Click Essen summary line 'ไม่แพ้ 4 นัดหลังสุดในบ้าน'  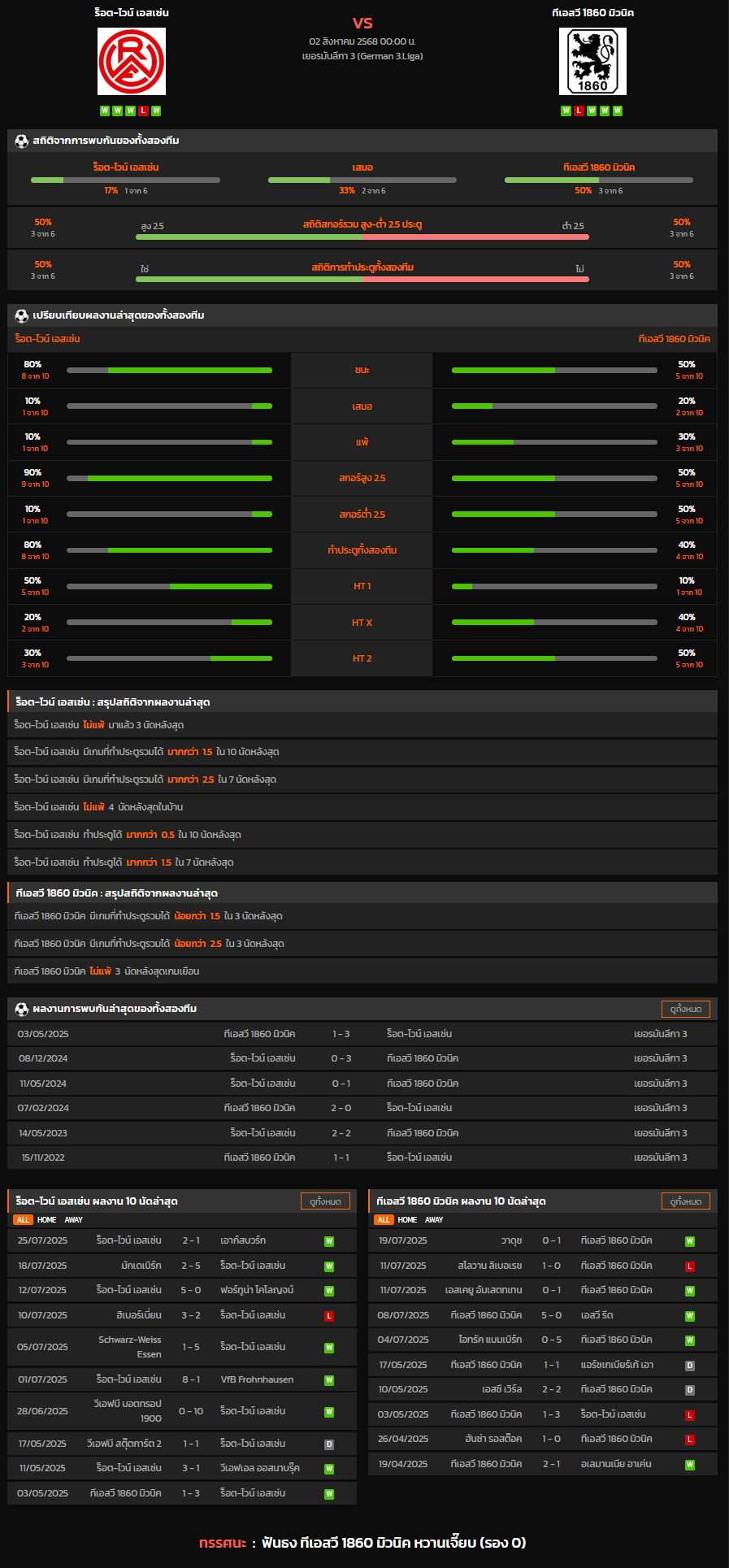[362, 807]
